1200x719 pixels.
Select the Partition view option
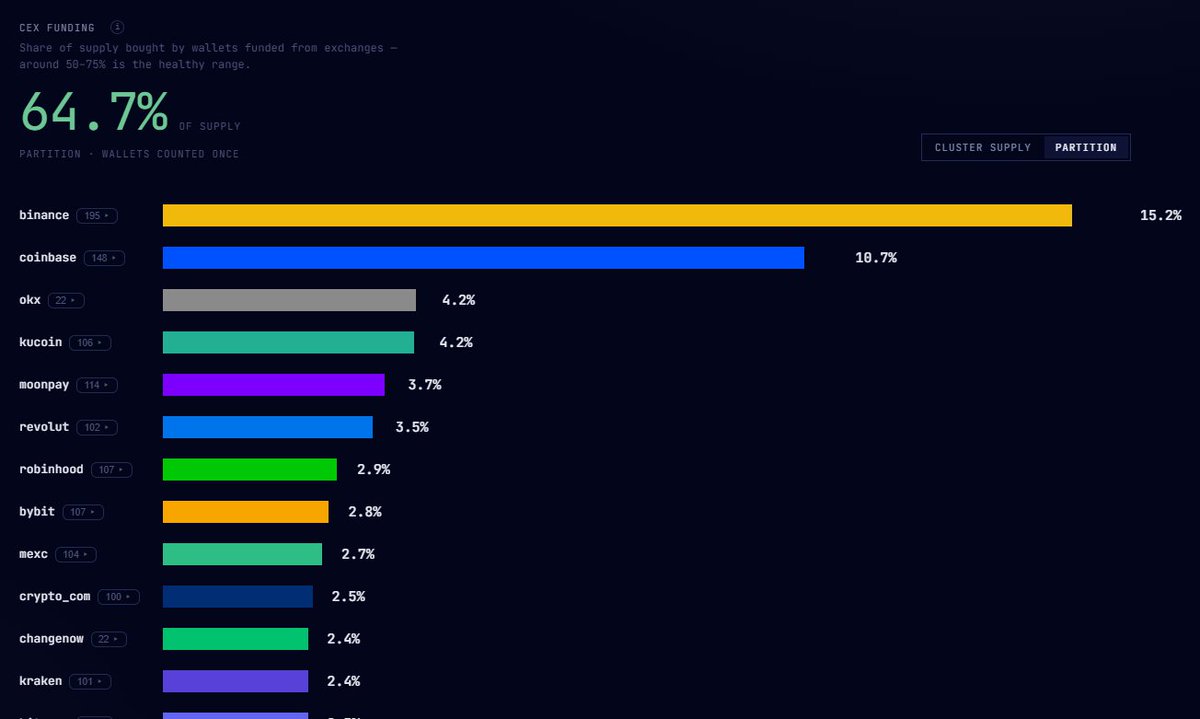click(1085, 147)
